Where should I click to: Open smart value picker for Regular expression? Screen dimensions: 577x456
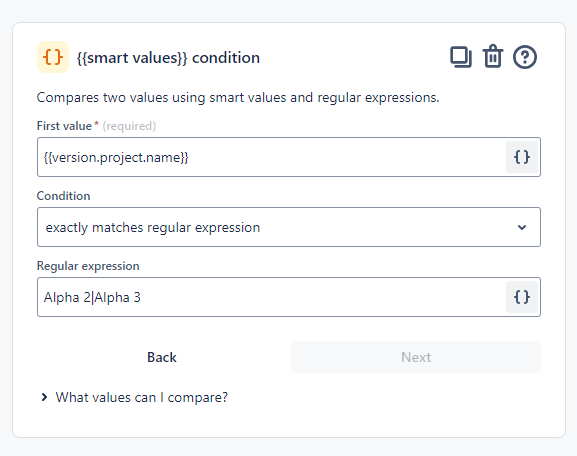pos(522,297)
